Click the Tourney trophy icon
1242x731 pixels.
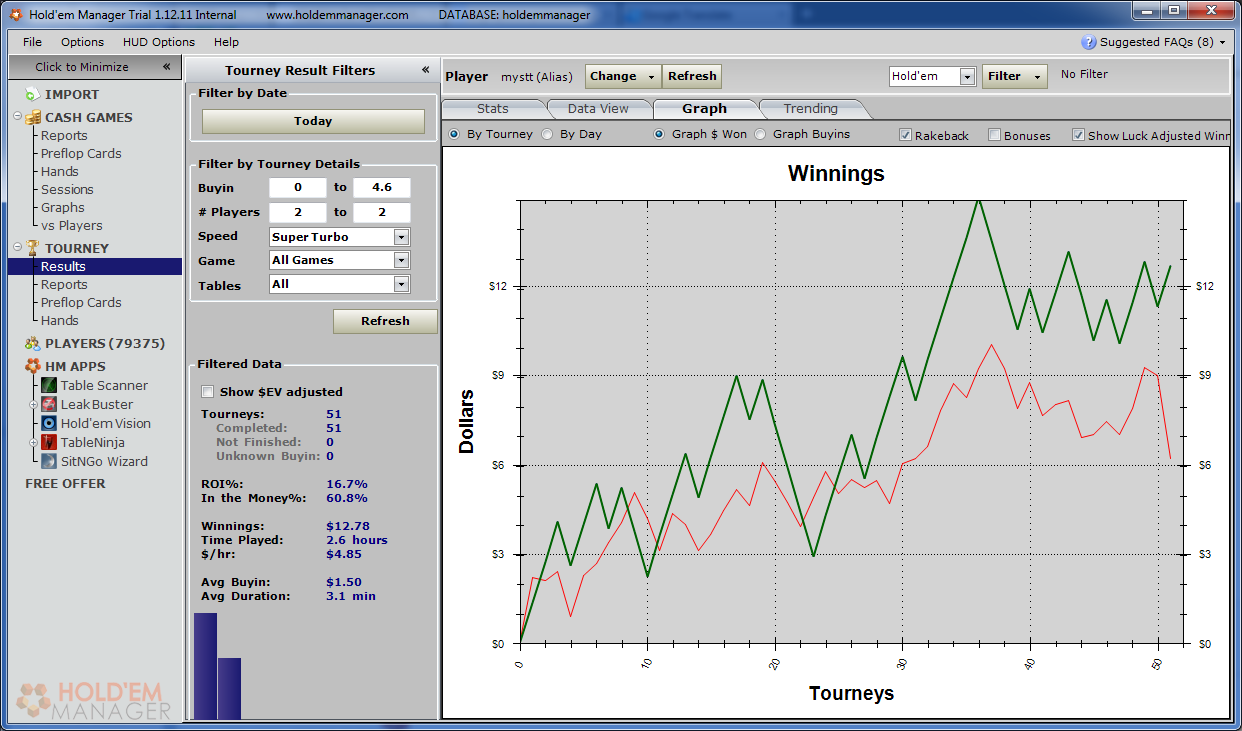[33, 248]
